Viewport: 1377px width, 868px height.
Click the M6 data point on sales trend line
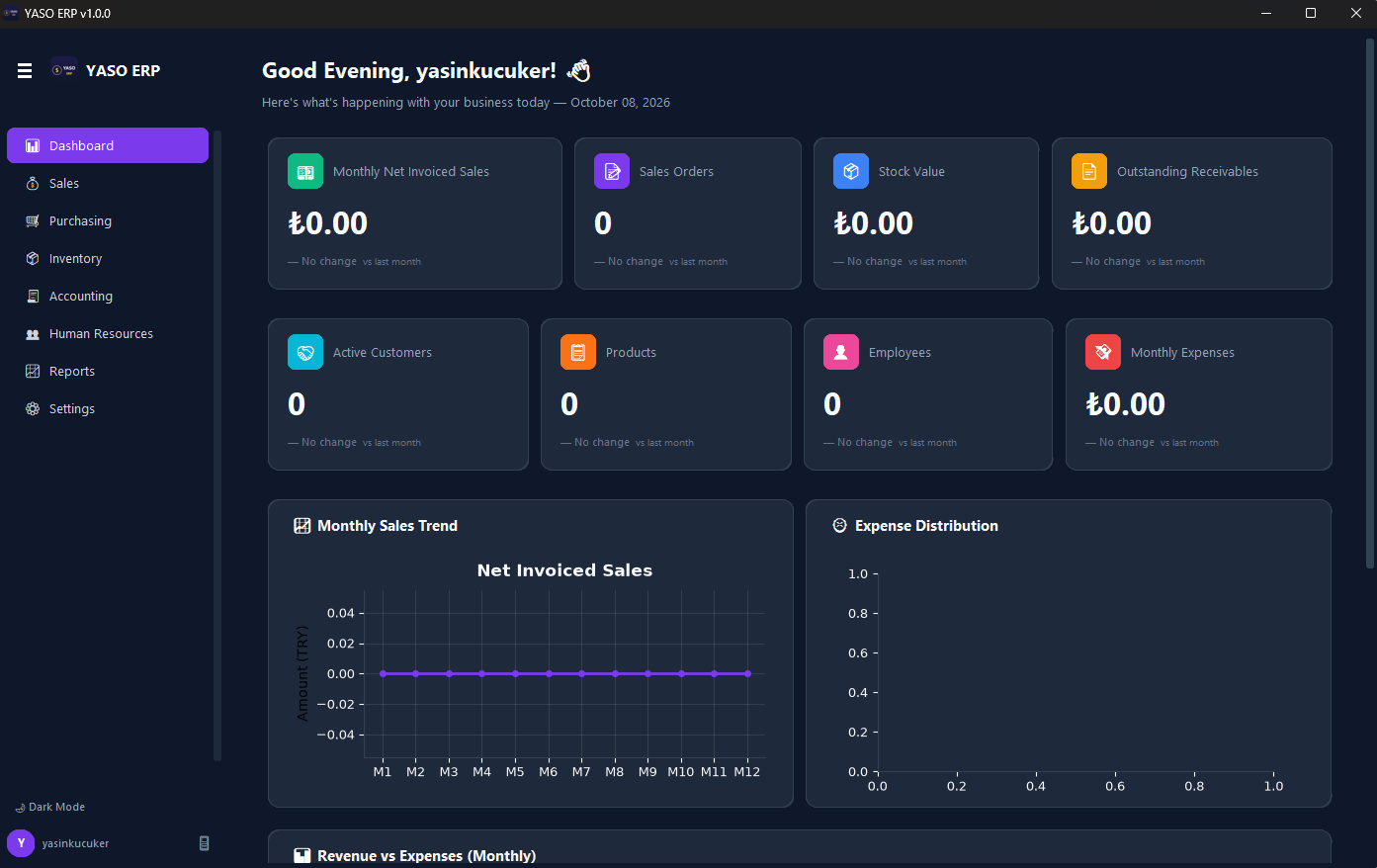549,674
